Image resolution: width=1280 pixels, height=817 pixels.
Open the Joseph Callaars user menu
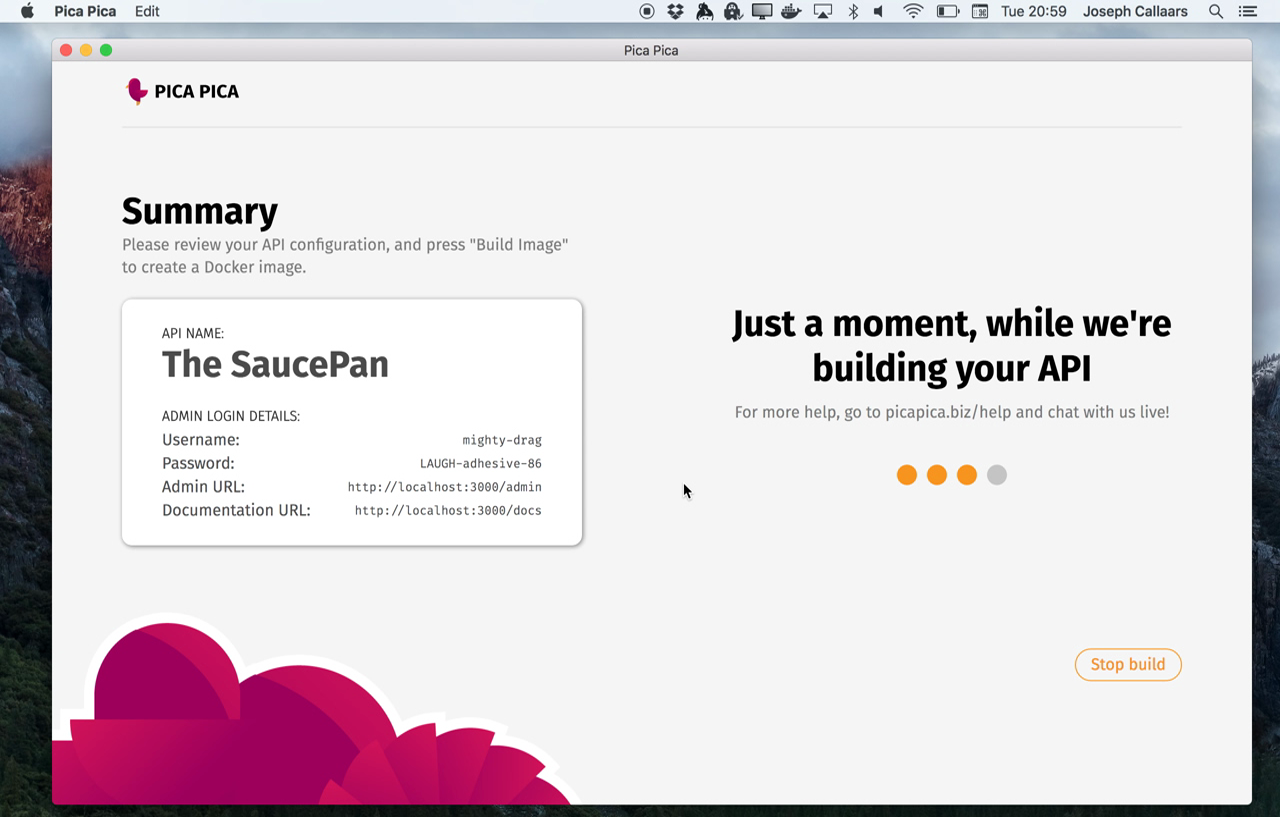pos(1135,12)
